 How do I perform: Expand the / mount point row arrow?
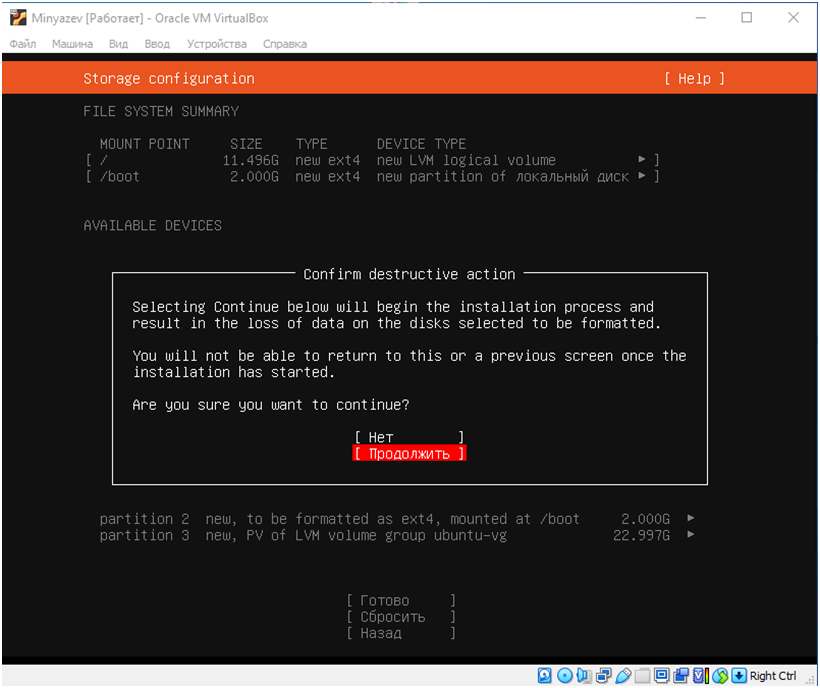[641, 159]
